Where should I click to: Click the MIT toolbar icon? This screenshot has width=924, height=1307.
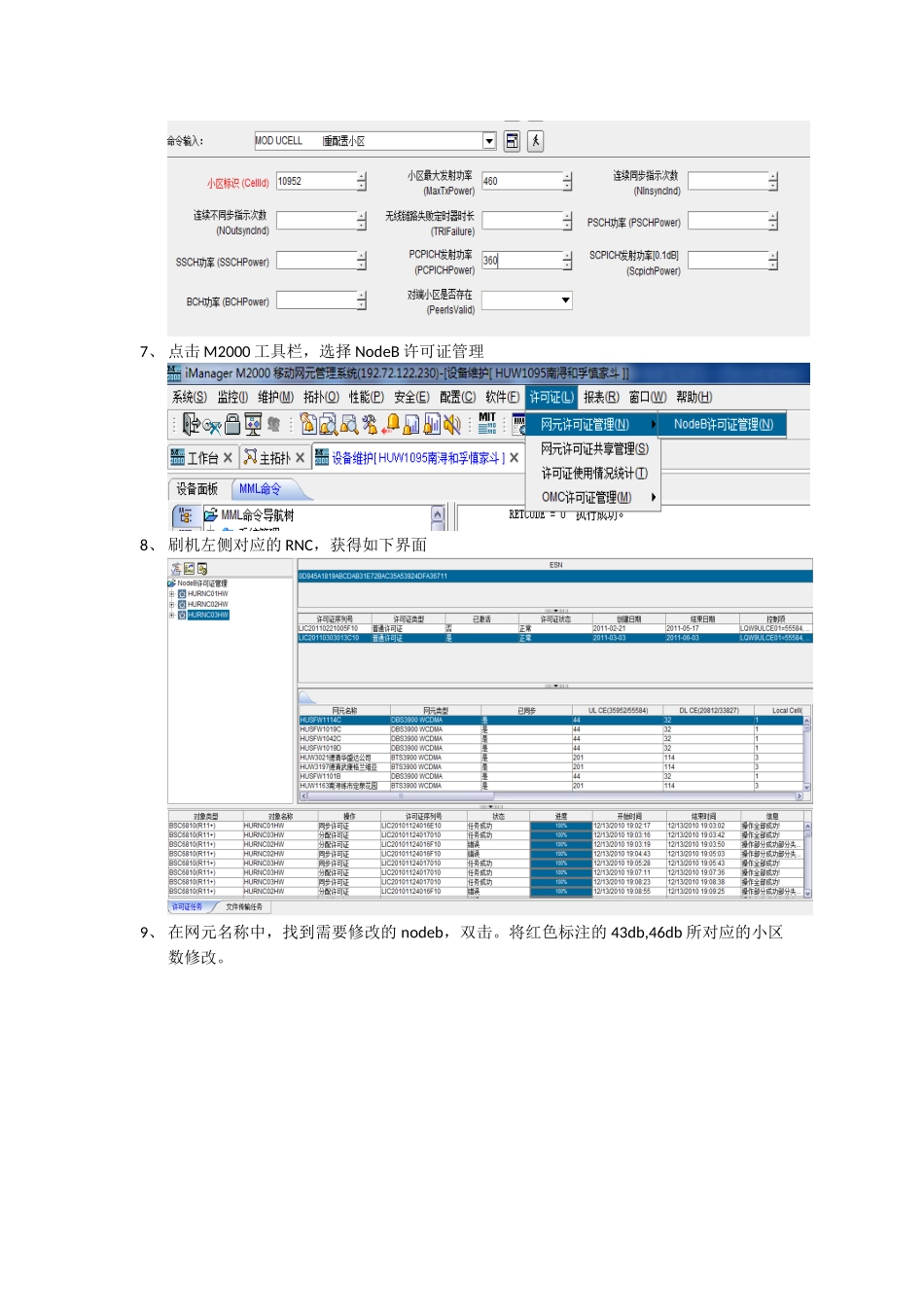[x=487, y=423]
